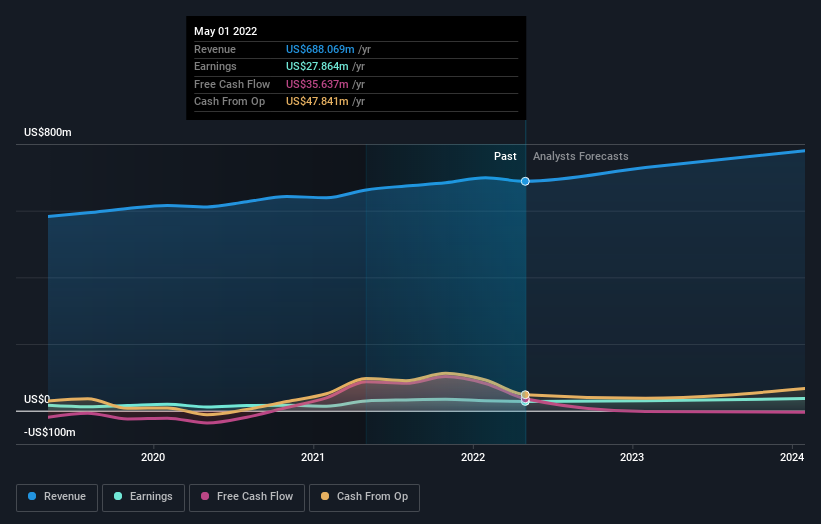Click the US$800m y-axis label
This screenshot has width=821, height=524.
[48, 132]
